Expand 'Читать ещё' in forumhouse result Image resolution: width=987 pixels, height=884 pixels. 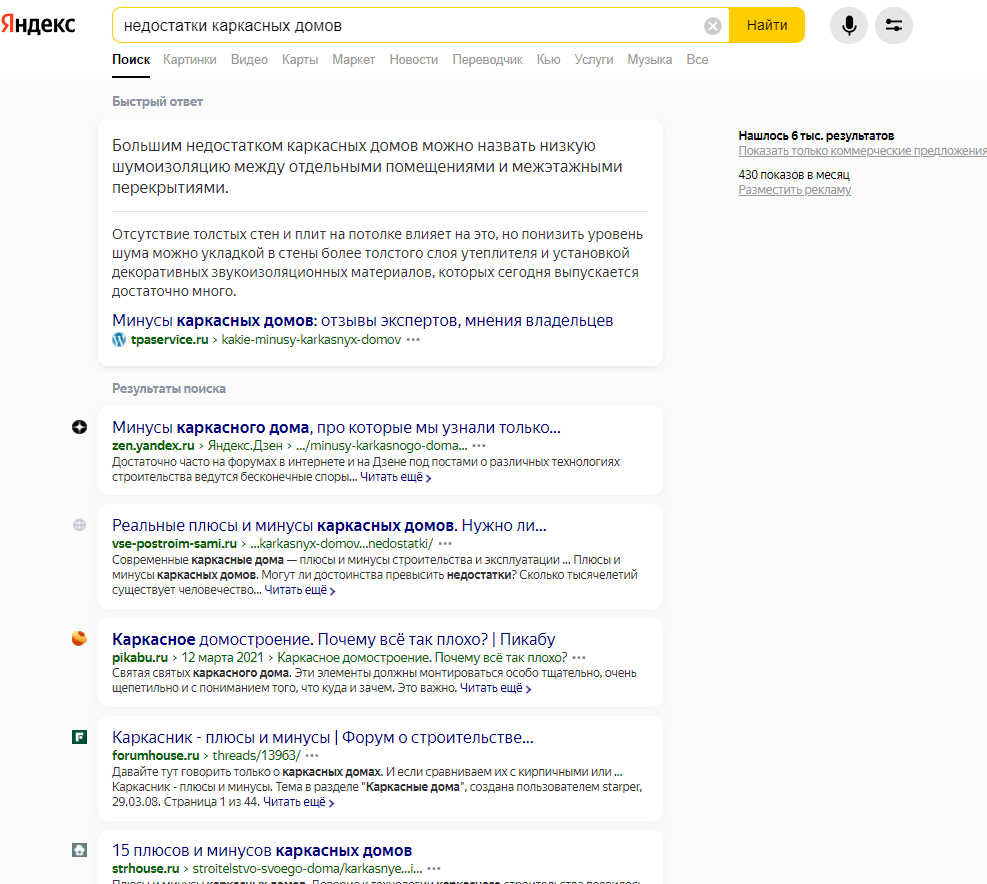pos(298,802)
